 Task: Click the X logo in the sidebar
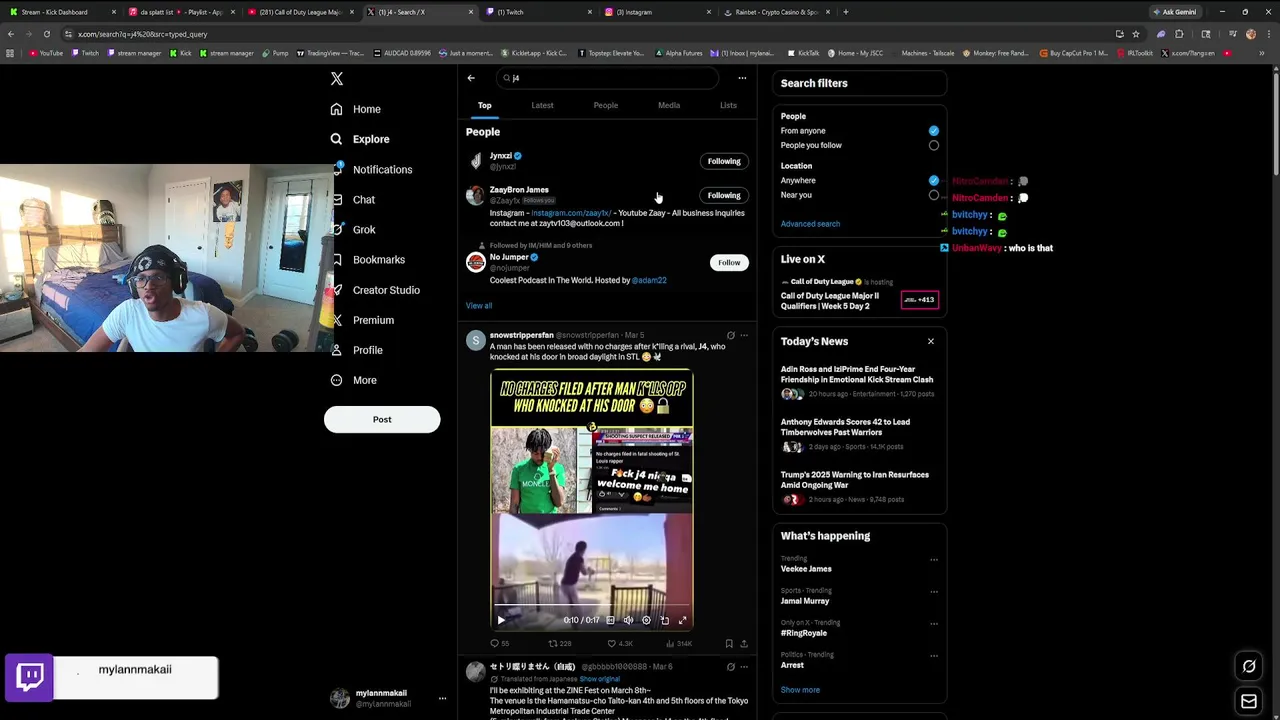pos(337,79)
